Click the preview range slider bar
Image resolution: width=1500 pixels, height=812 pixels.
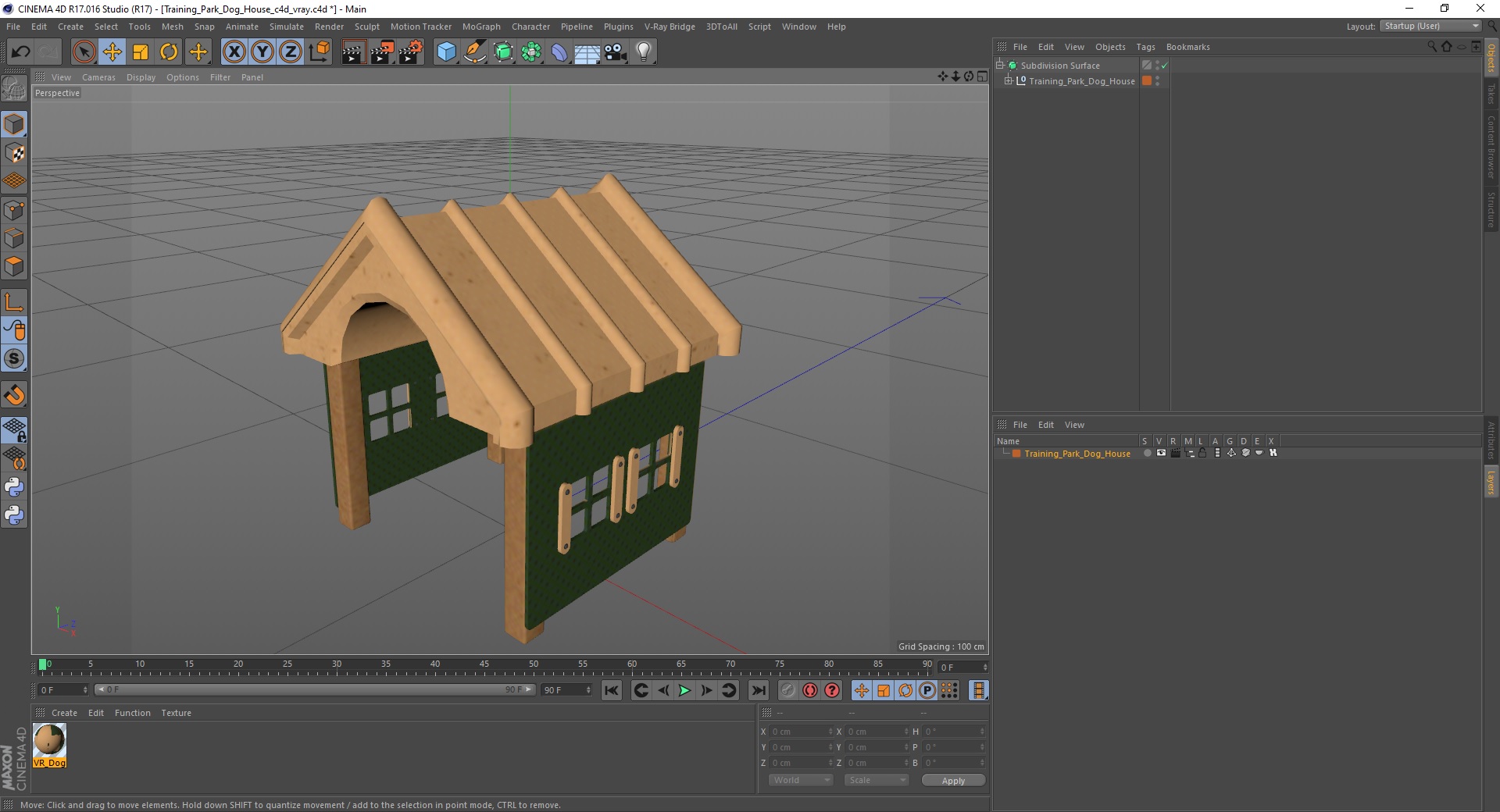click(x=314, y=689)
